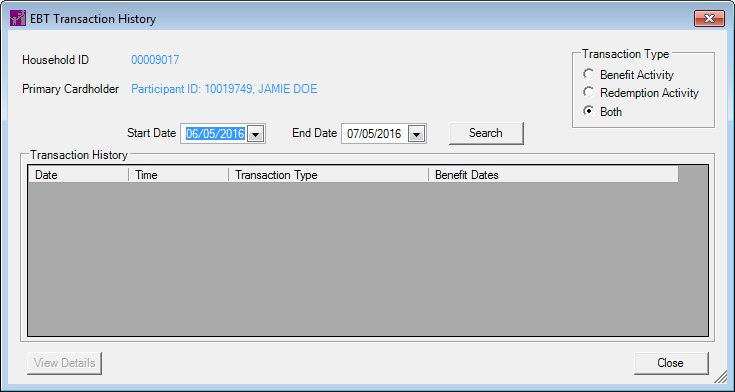This screenshot has width=735, height=392.
Task: Click the EBT app icon in title bar
Action: (18, 18)
